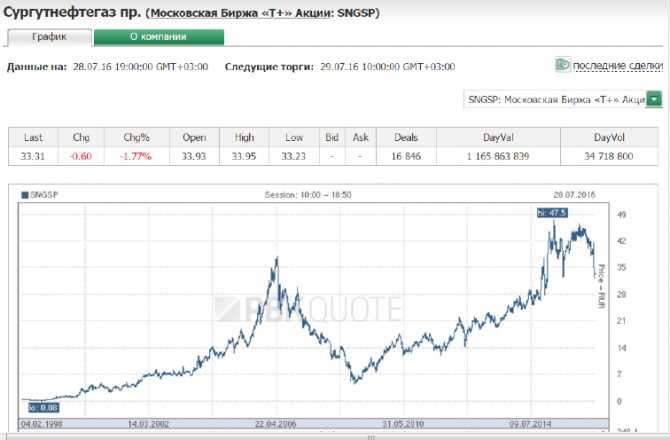Click the Deals column header

406,138
